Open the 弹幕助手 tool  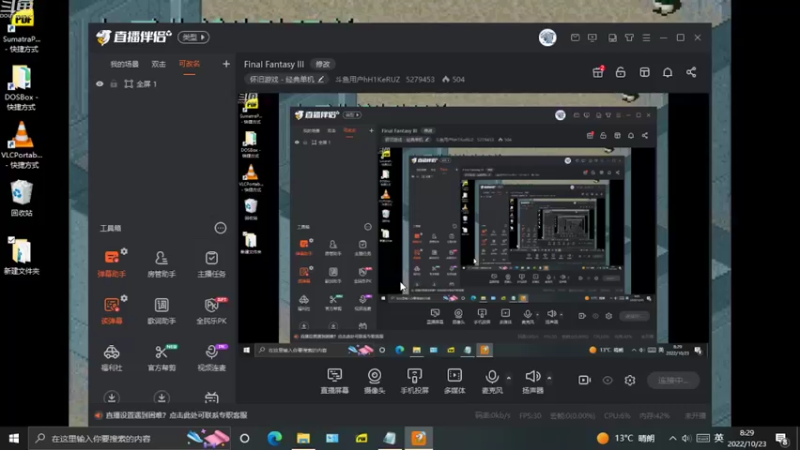tap(112, 263)
